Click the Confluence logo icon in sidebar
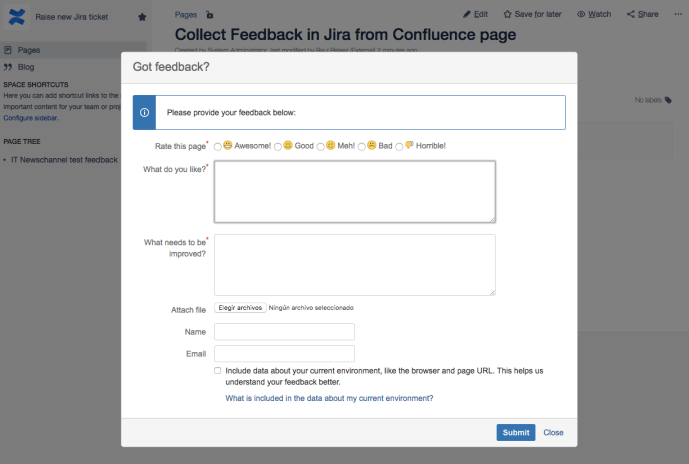 point(16,17)
